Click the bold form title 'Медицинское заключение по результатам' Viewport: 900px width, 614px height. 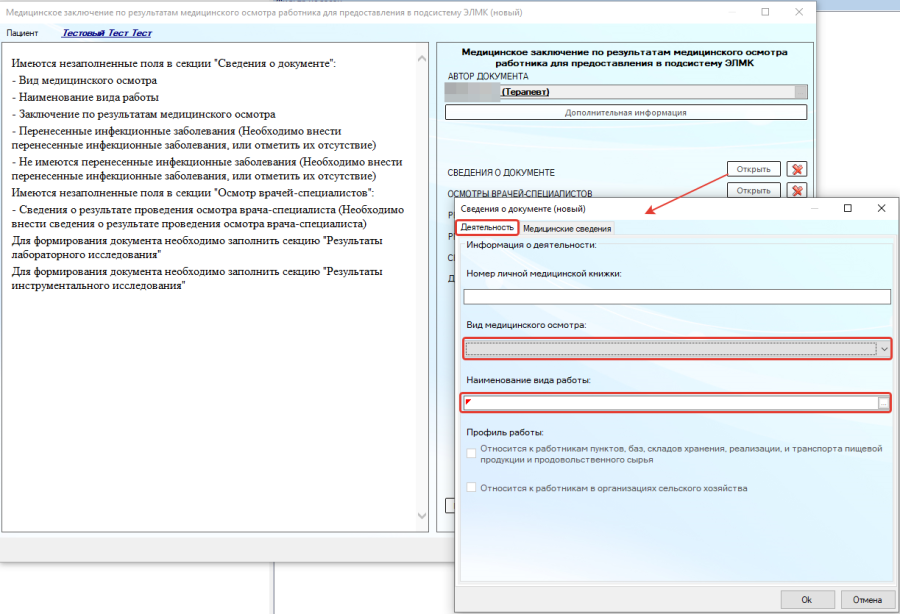point(624,57)
